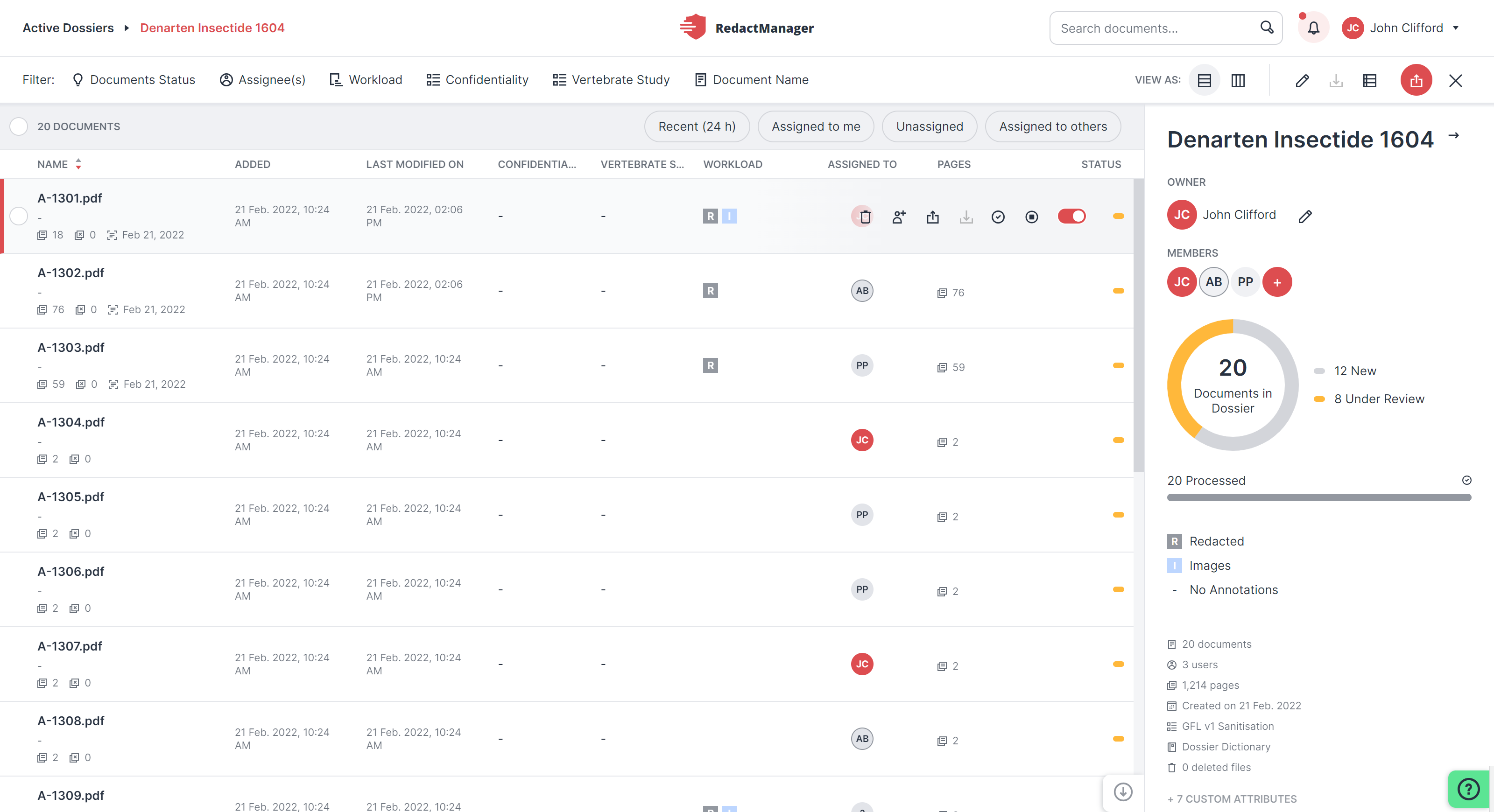The height and width of the screenshot is (812, 1494).
Task: Assign a user to A-1301.pdf
Action: [899, 217]
